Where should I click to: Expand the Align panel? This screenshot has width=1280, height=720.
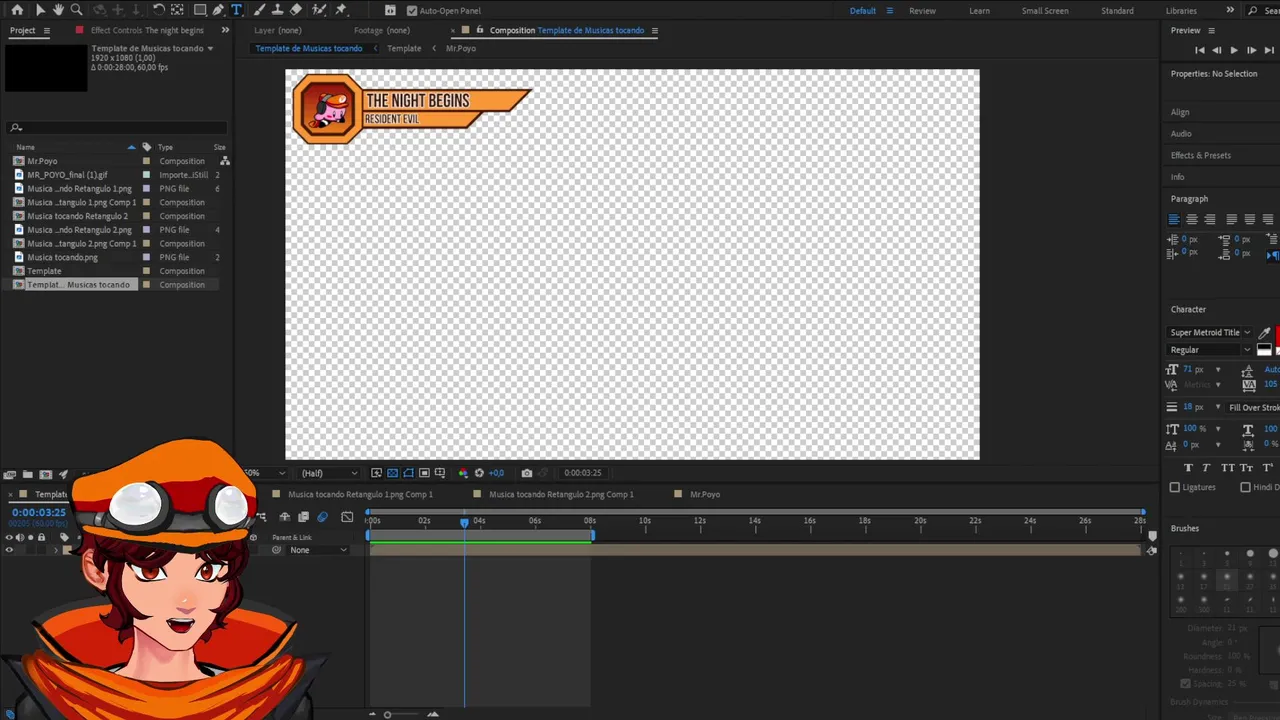[x=1181, y=112]
